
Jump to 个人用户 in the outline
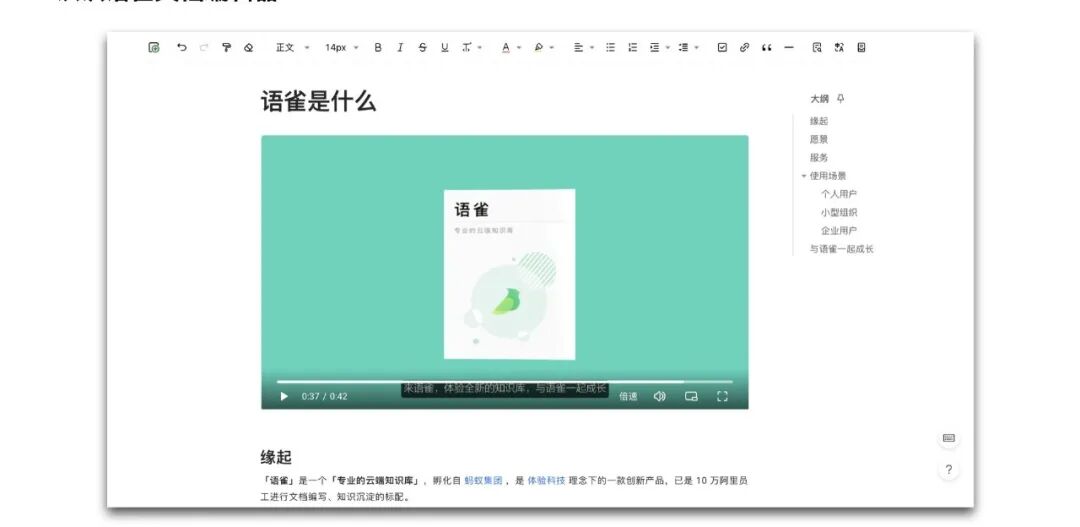pos(839,194)
